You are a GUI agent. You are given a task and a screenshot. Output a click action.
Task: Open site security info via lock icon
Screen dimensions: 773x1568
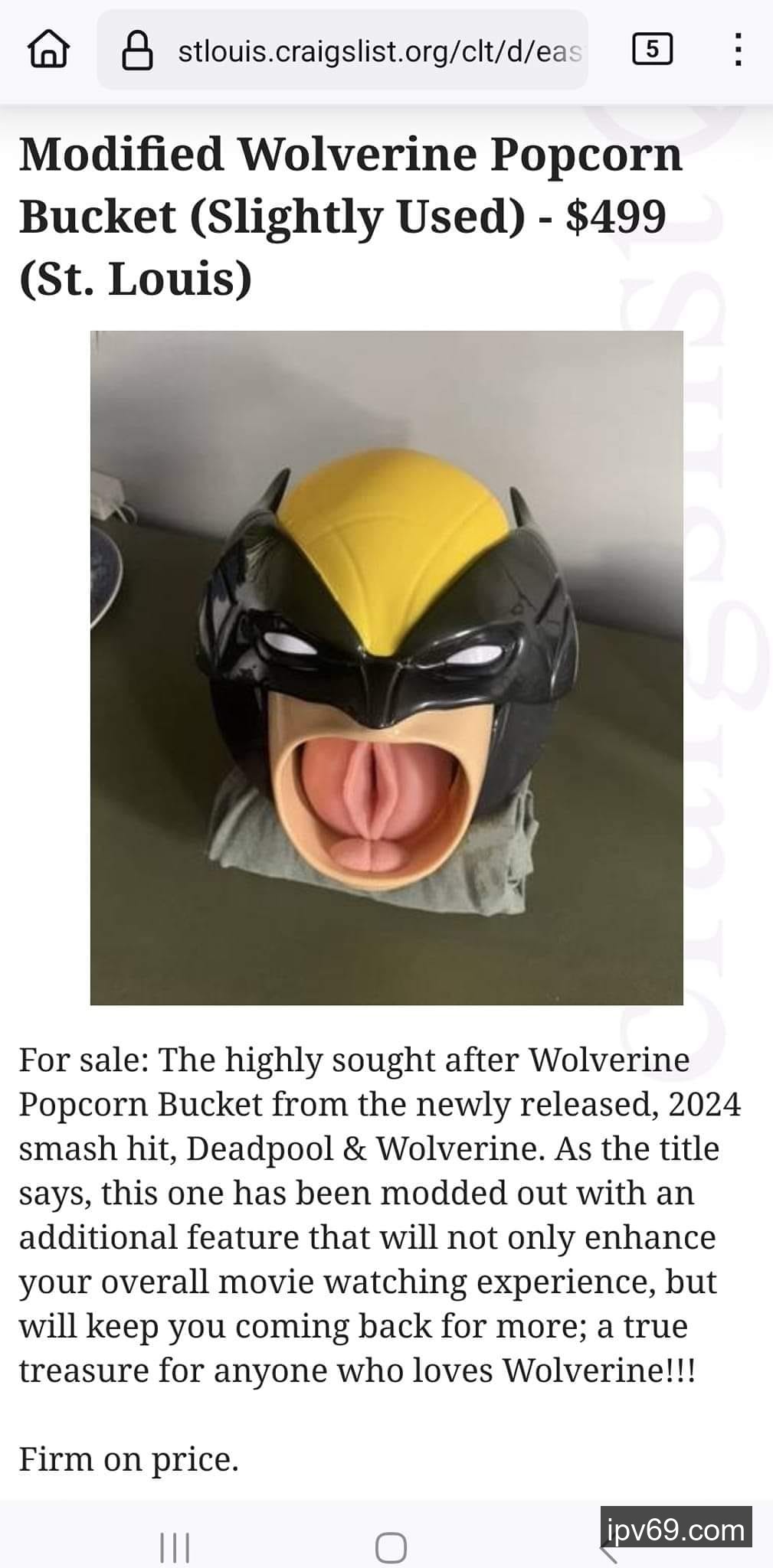[138, 51]
